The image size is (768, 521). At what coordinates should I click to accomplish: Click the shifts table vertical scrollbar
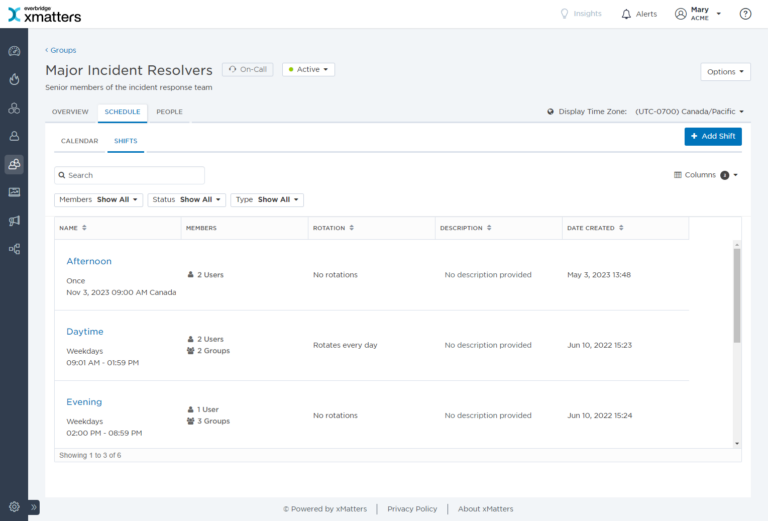737,295
